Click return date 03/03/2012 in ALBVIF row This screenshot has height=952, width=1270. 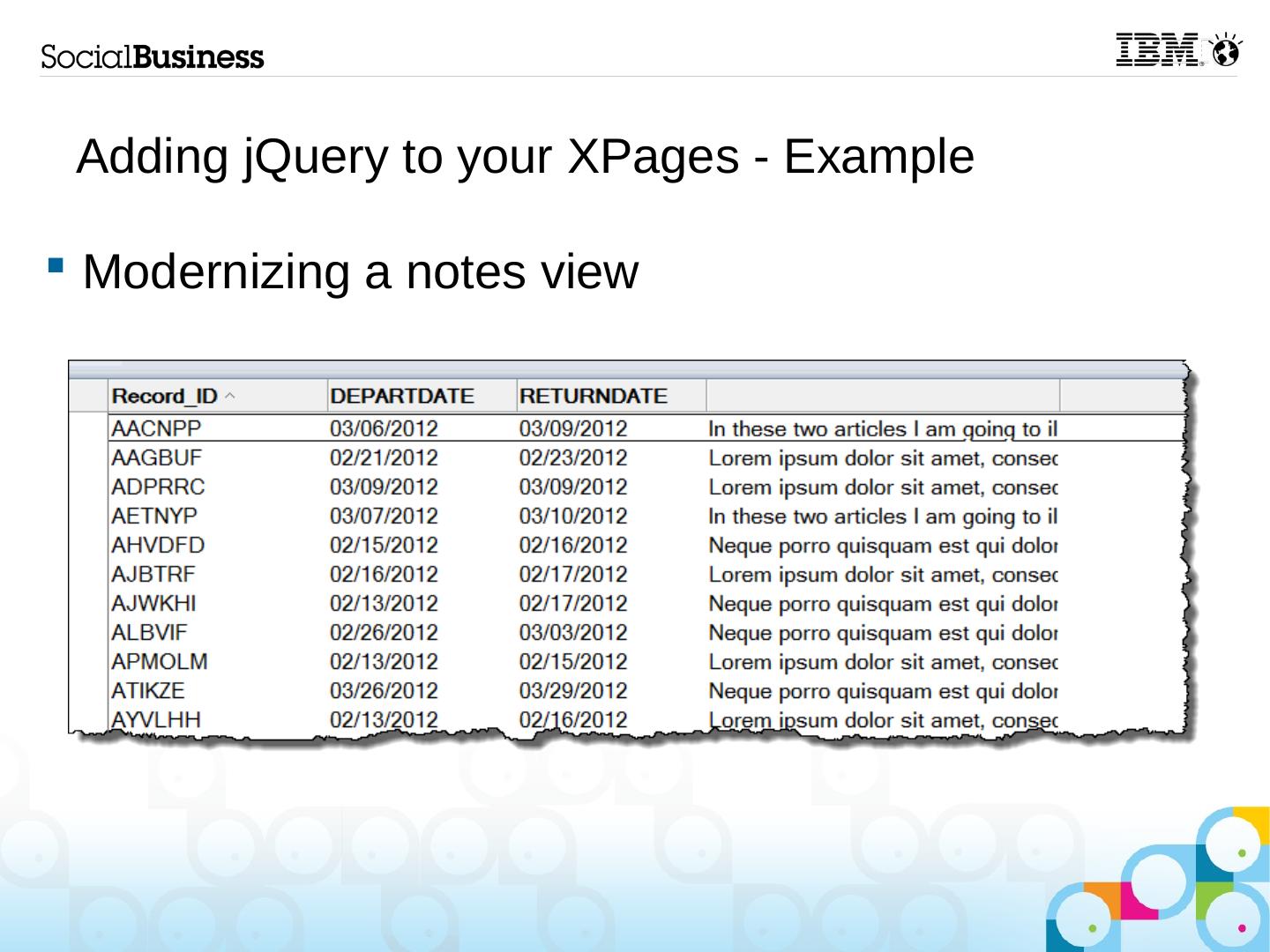click(x=573, y=632)
